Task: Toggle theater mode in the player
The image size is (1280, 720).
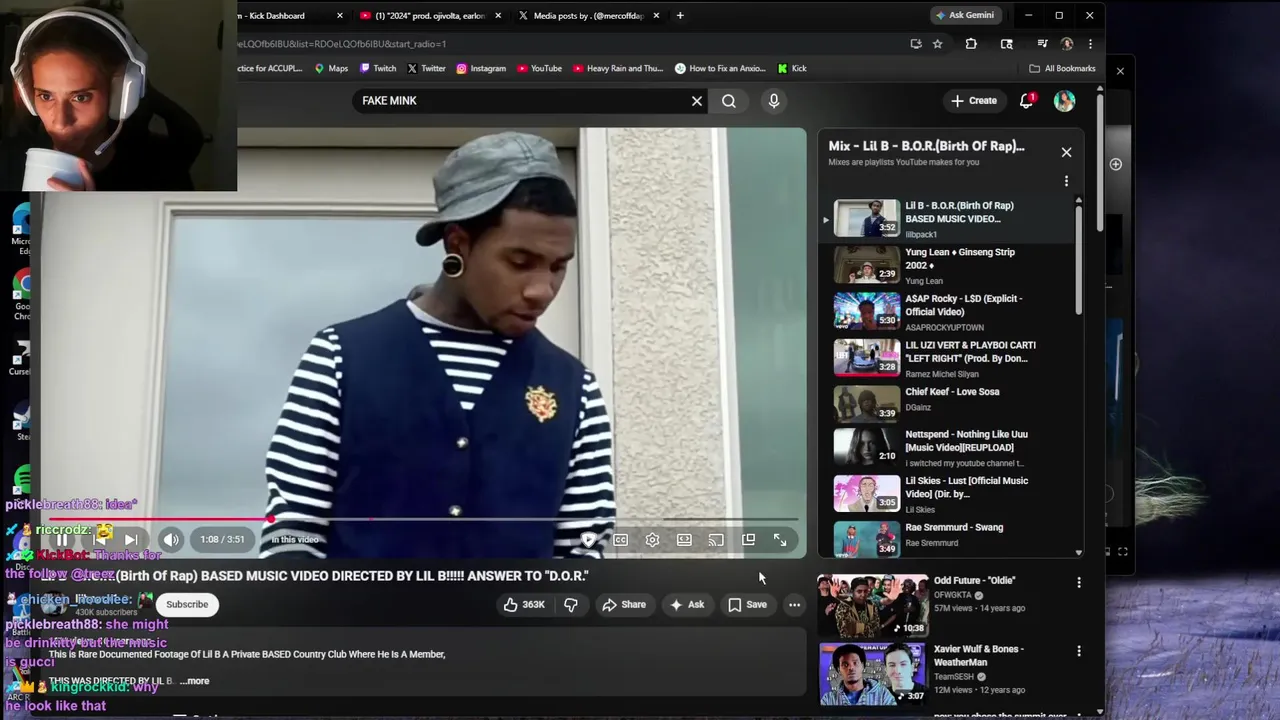Action: (x=684, y=540)
